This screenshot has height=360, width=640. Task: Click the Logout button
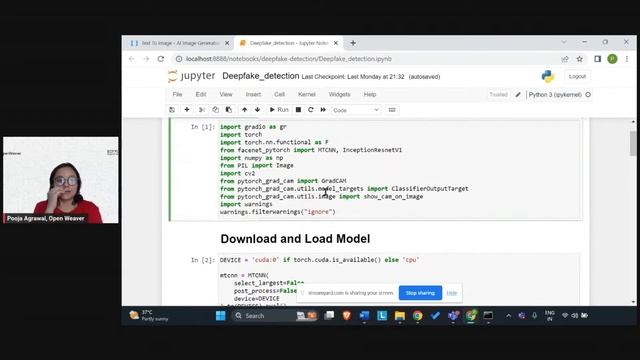pyautogui.click(x=577, y=76)
